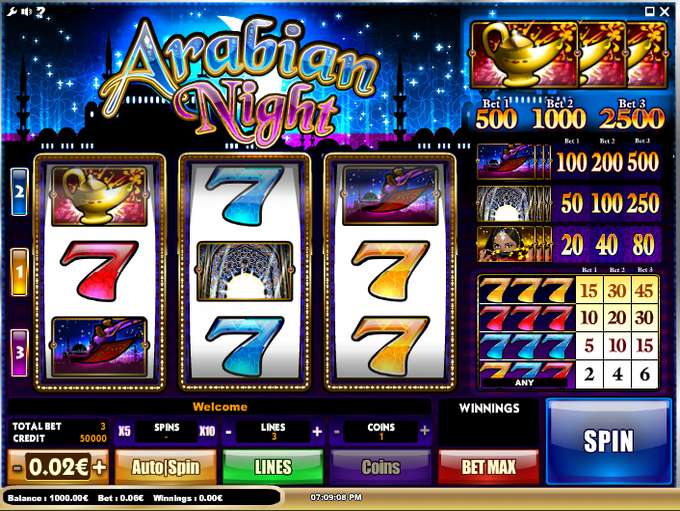Start the reels with the SPIN button

(x=608, y=441)
